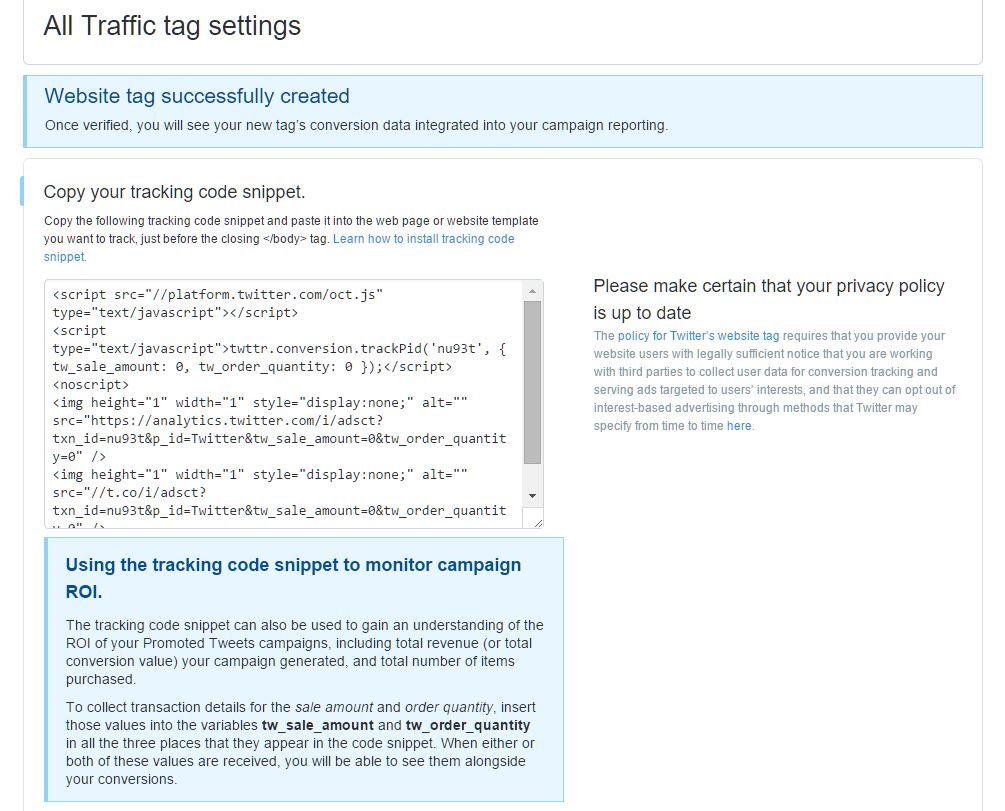Viewport: 1005px width, 811px height.
Task: Click the 'Using the tracking code snippet' heading
Action: point(293,578)
